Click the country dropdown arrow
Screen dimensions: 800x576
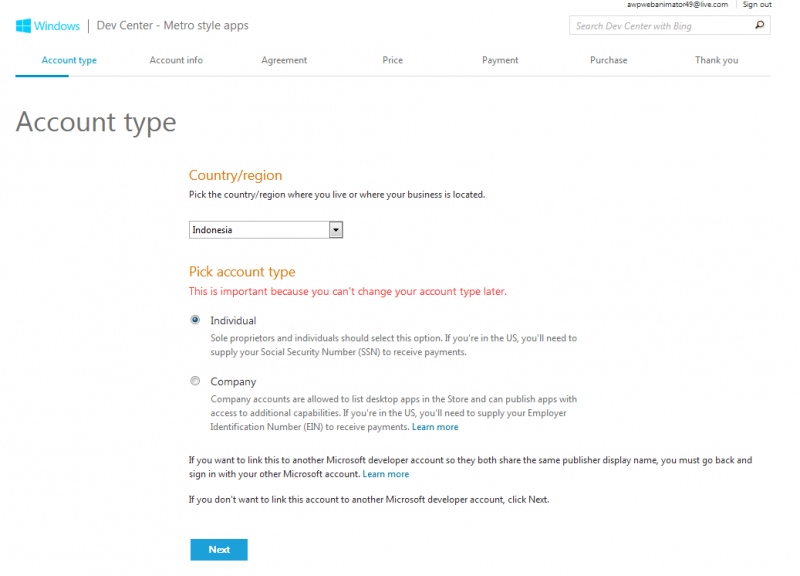336,229
